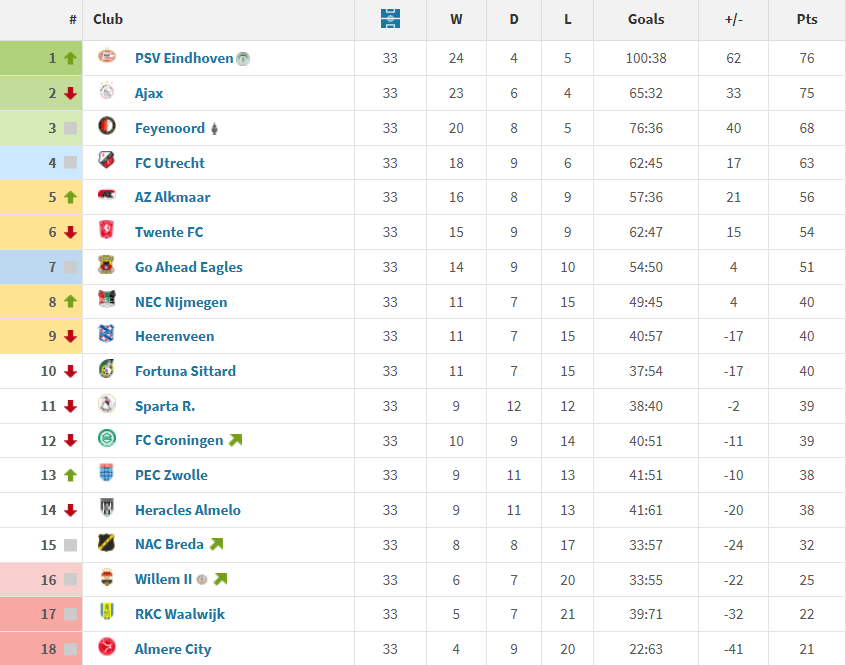The height and width of the screenshot is (665, 846).
Task: Sort table by Pts column header
Action: point(807,19)
